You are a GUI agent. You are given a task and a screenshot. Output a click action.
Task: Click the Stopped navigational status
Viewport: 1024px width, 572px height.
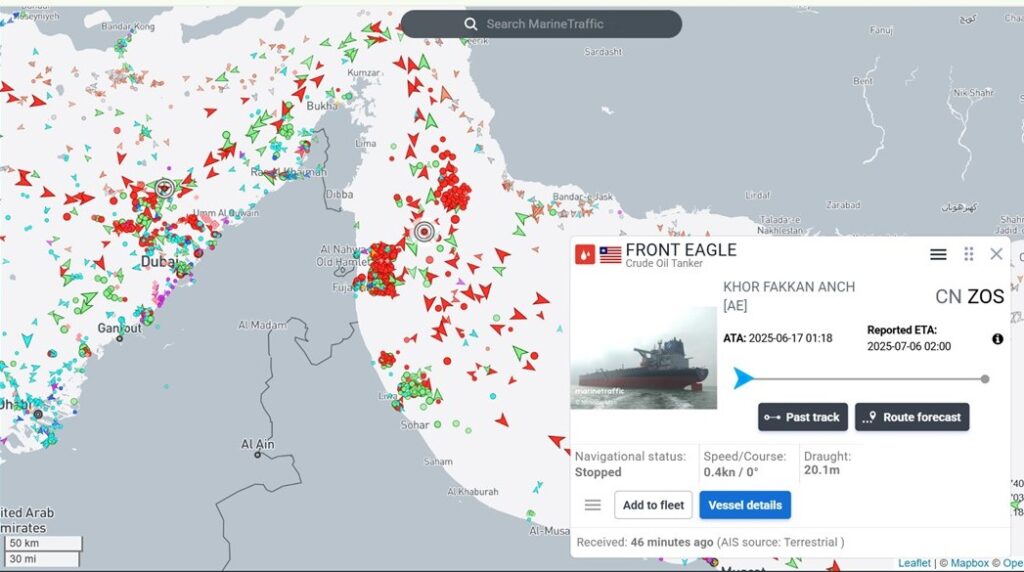coord(598,472)
